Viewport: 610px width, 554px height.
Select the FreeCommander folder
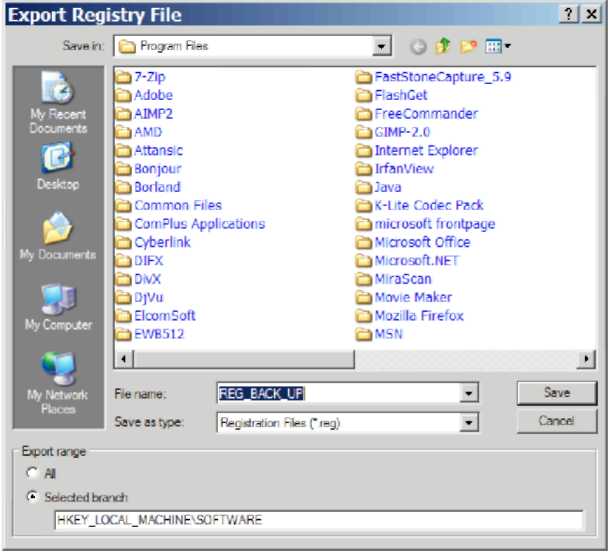[417, 114]
